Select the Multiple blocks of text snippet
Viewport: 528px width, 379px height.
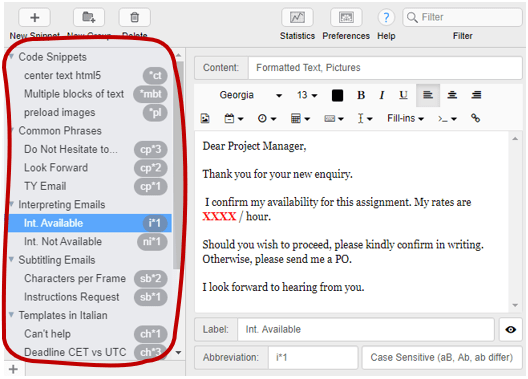[89, 94]
